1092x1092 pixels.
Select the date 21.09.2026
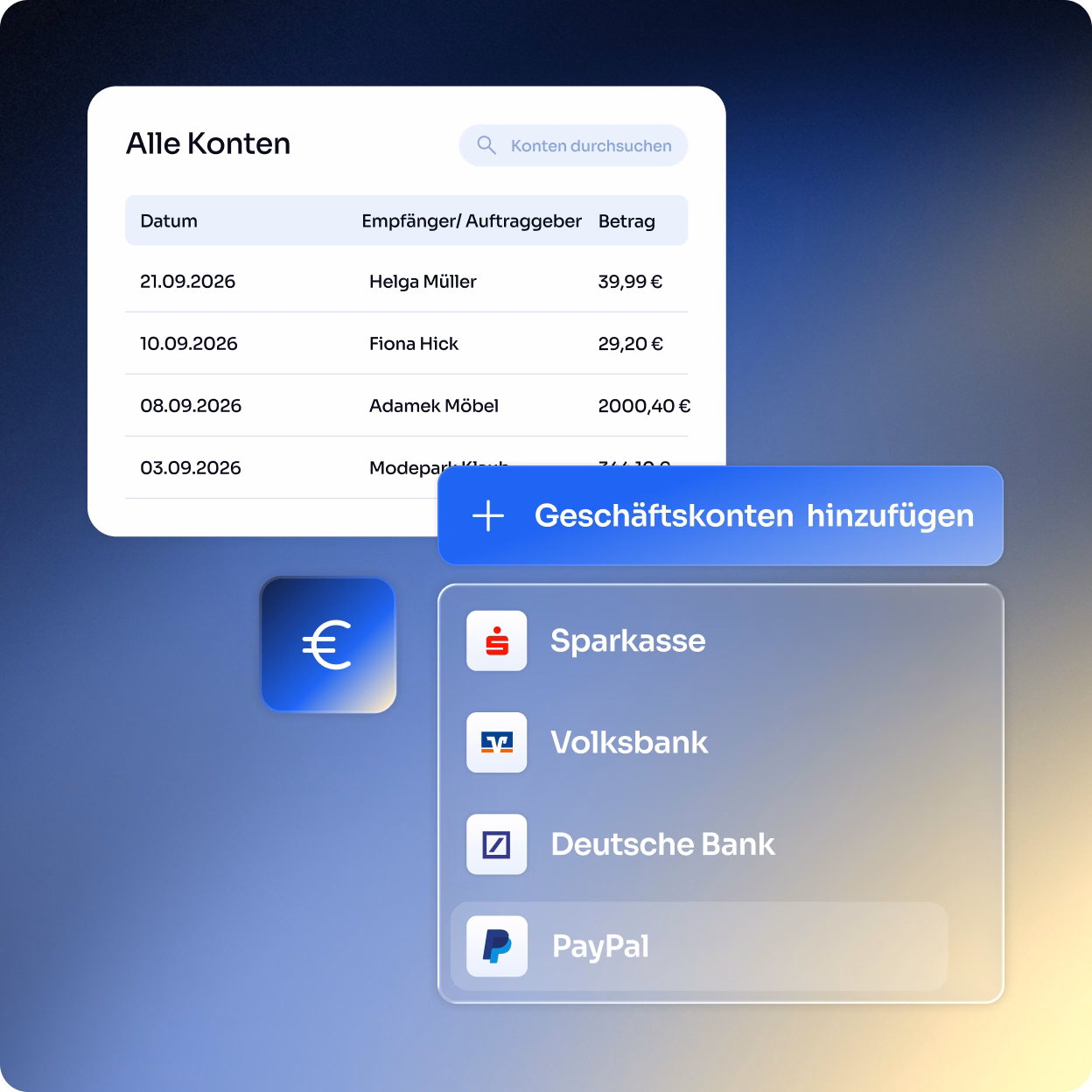[x=188, y=282]
